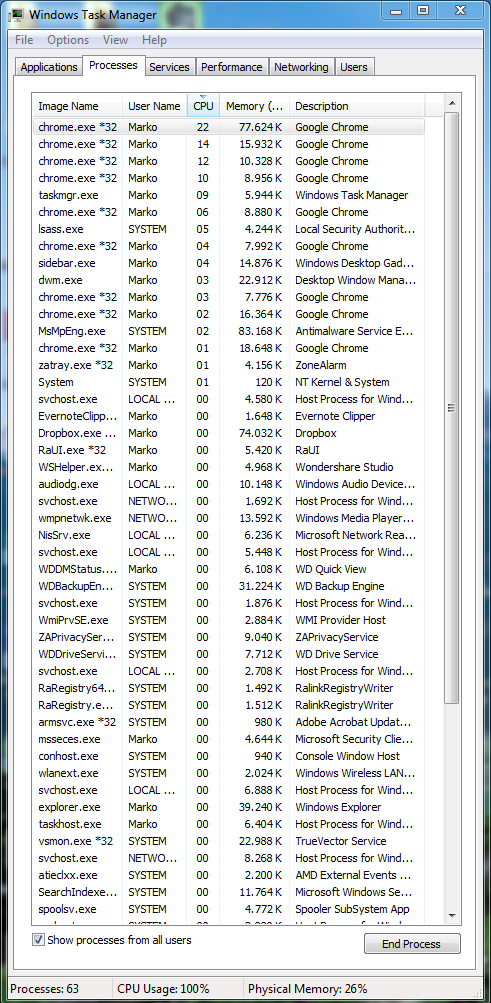Select the ZAPrivacyService process row
491x1003 pixels.
[228, 637]
